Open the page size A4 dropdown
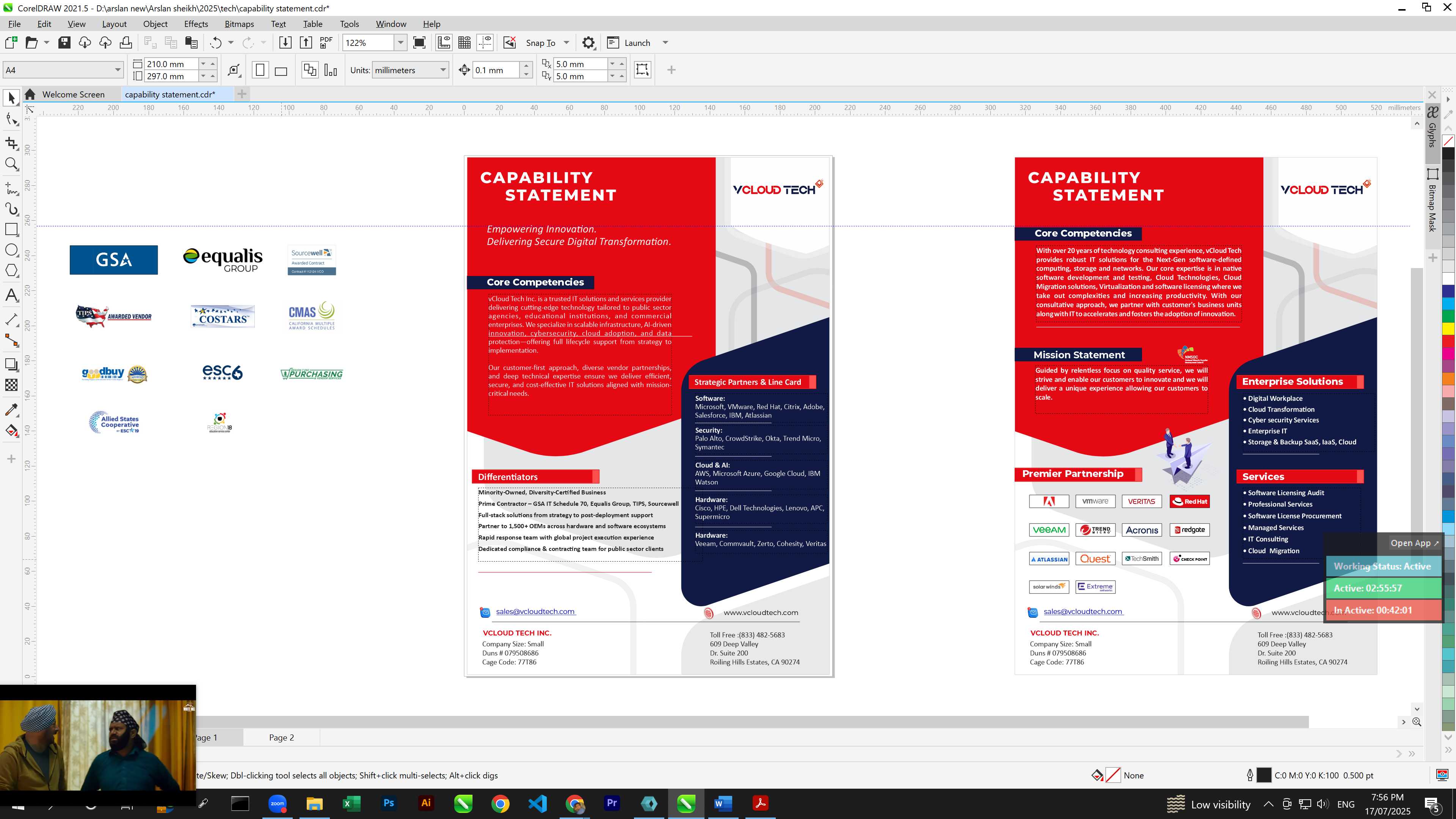This screenshot has width=1456, height=819. tap(117, 70)
